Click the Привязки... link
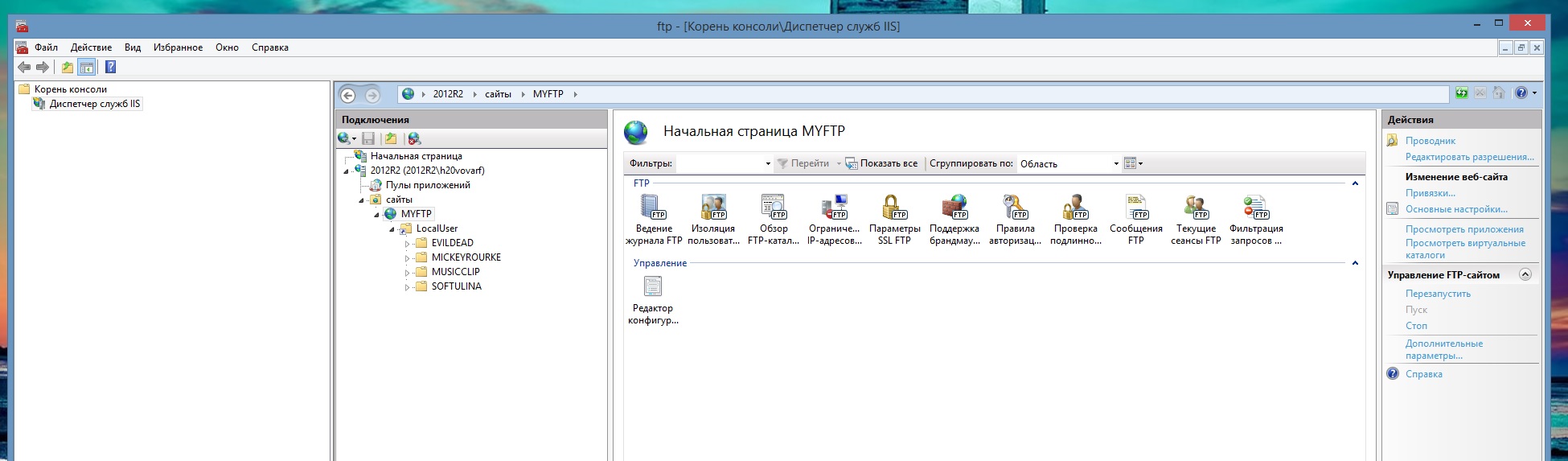Screen dimensions: 1568x461 coord(1430,193)
